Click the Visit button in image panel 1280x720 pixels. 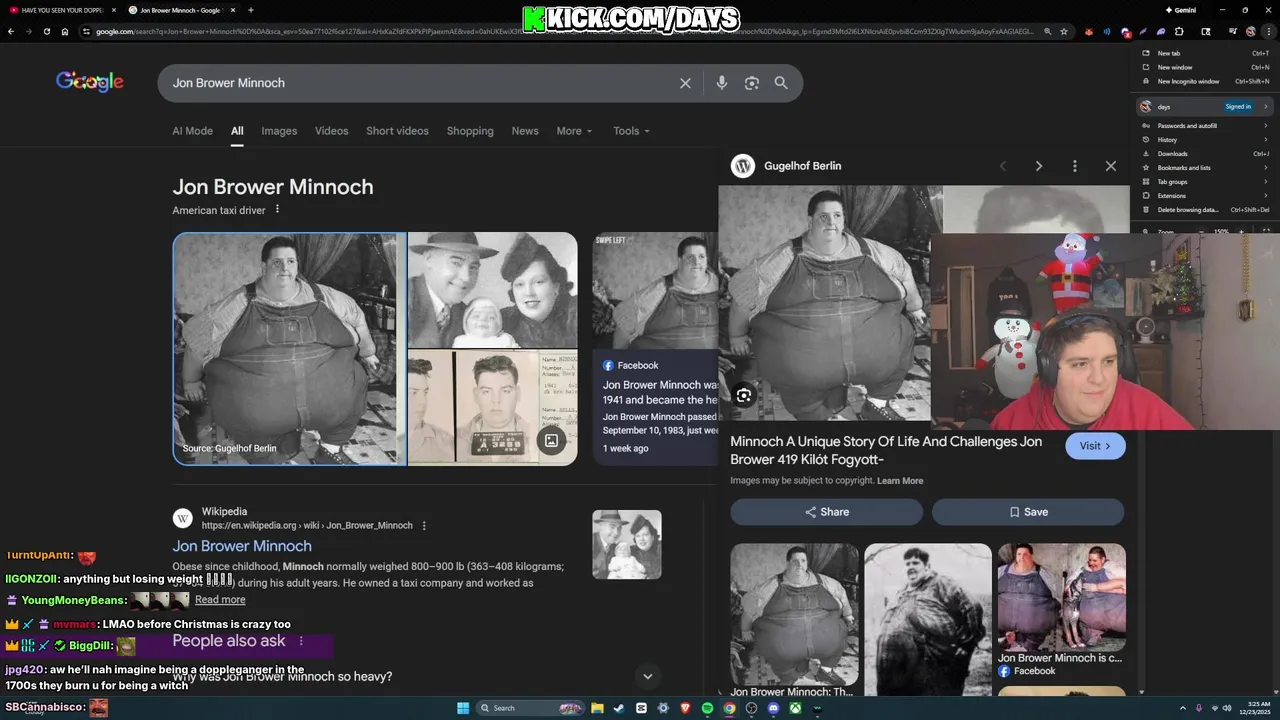click(1095, 446)
